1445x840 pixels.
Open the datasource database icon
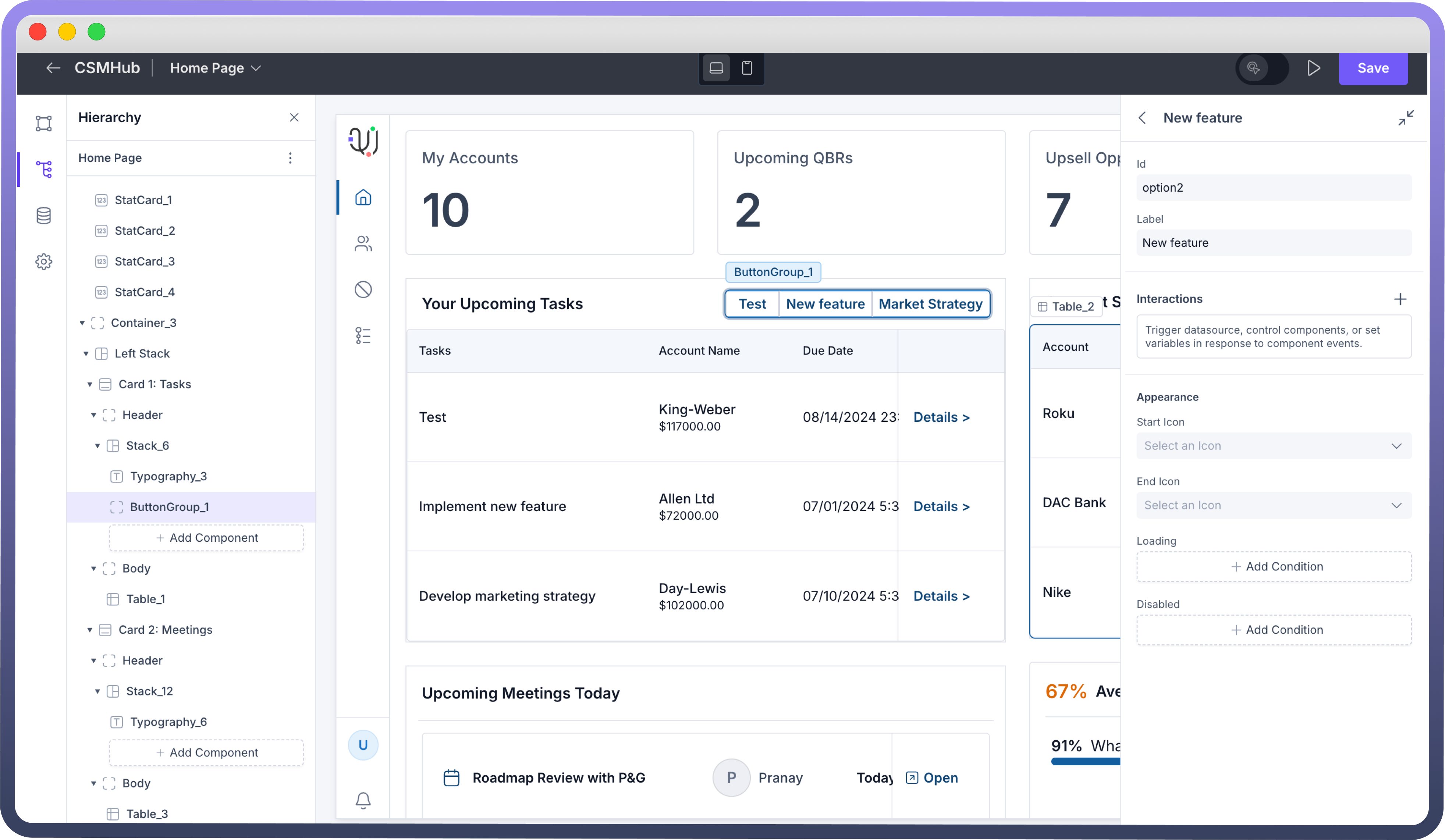[x=43, y=216]
